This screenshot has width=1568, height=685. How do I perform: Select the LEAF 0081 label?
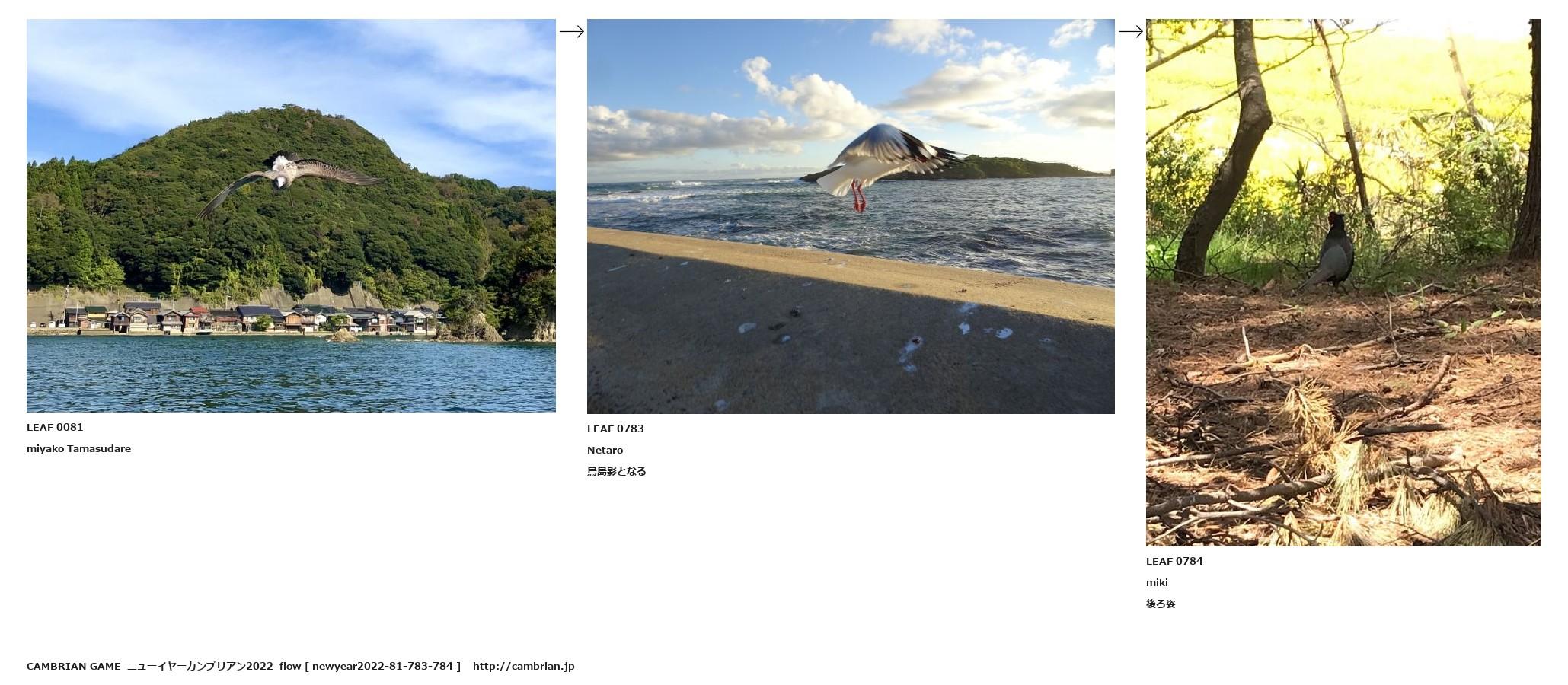pyautogui.click(x=55, y=427)
